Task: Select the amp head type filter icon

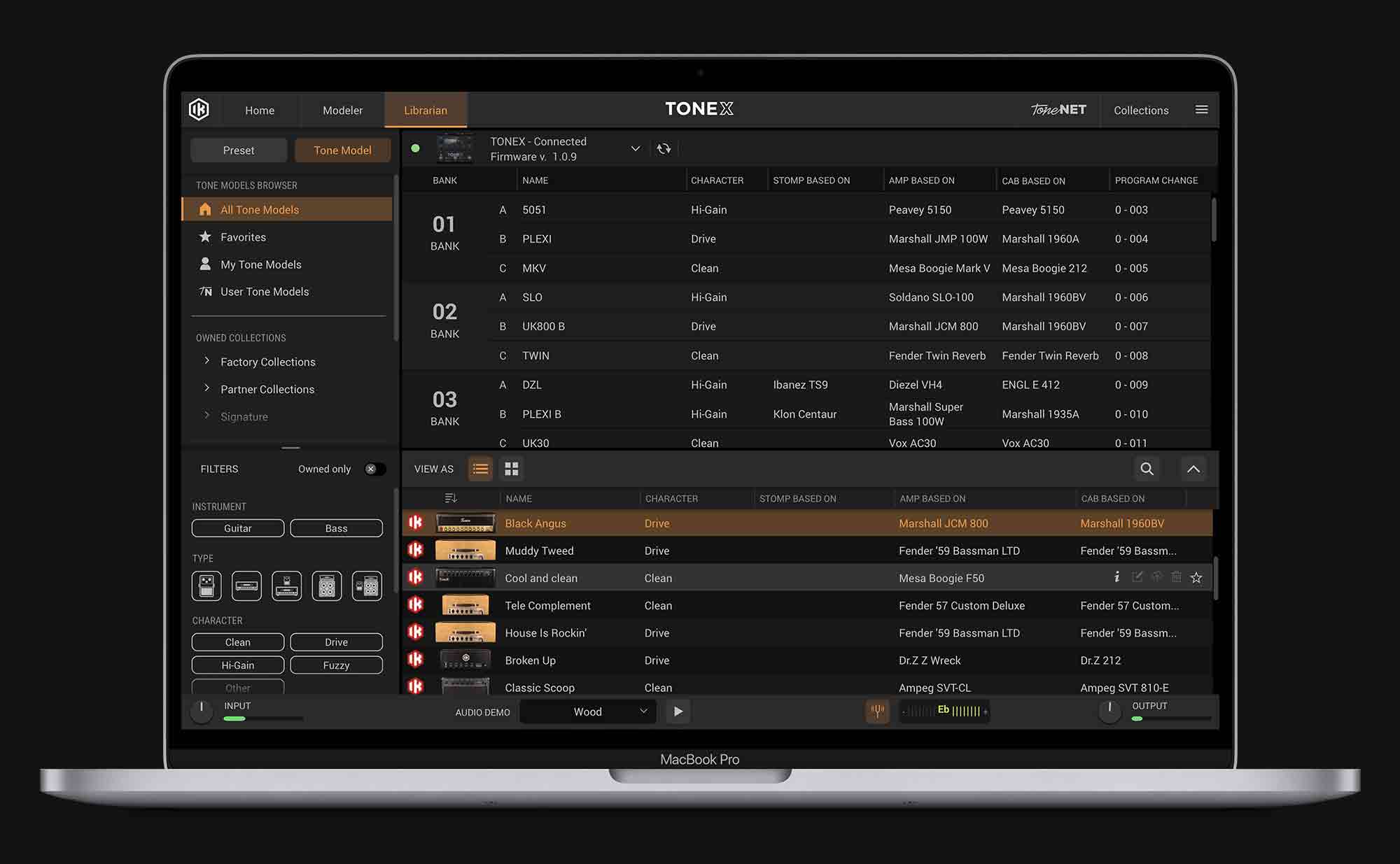Action: pyautogui.click(x=246, y=586)
